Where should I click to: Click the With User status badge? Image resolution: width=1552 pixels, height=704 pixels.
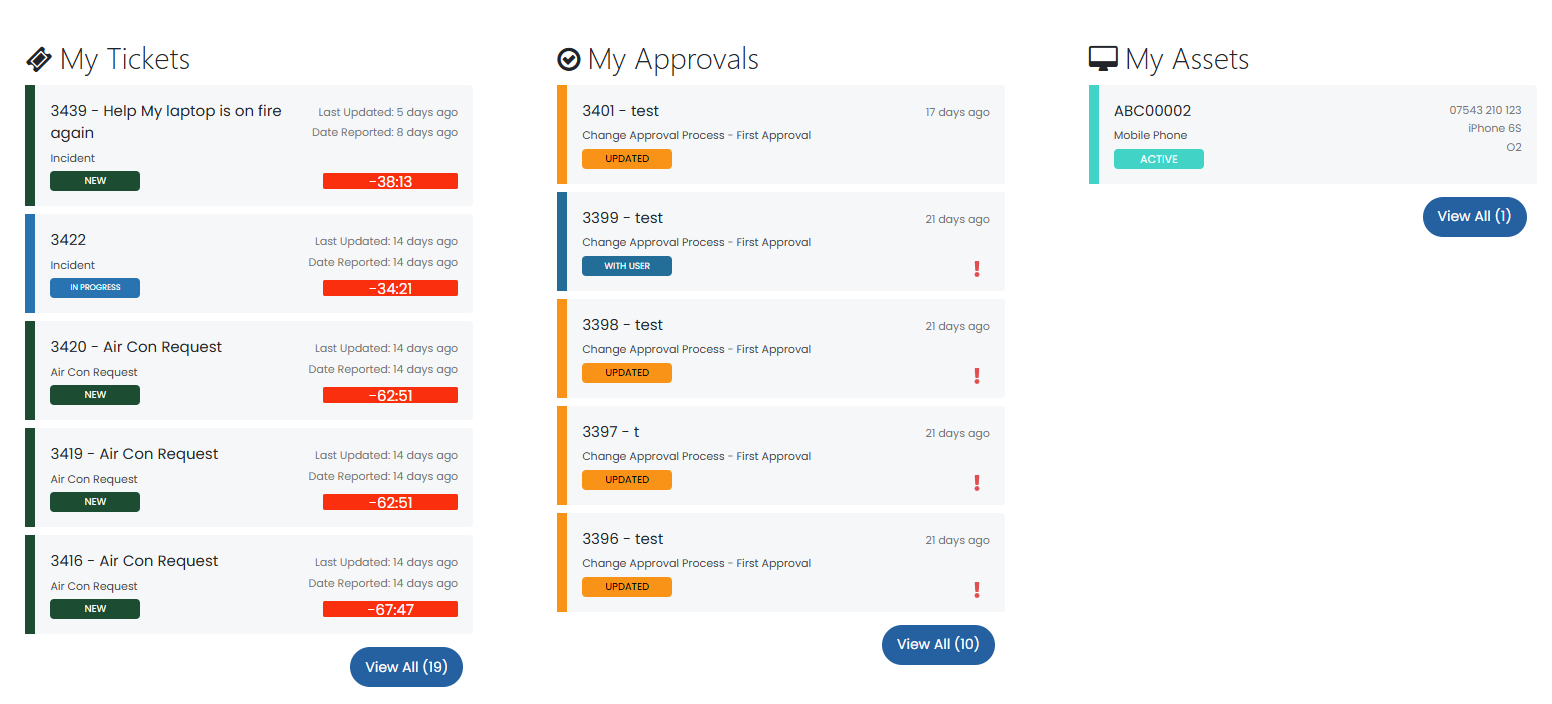click(627, 266)
